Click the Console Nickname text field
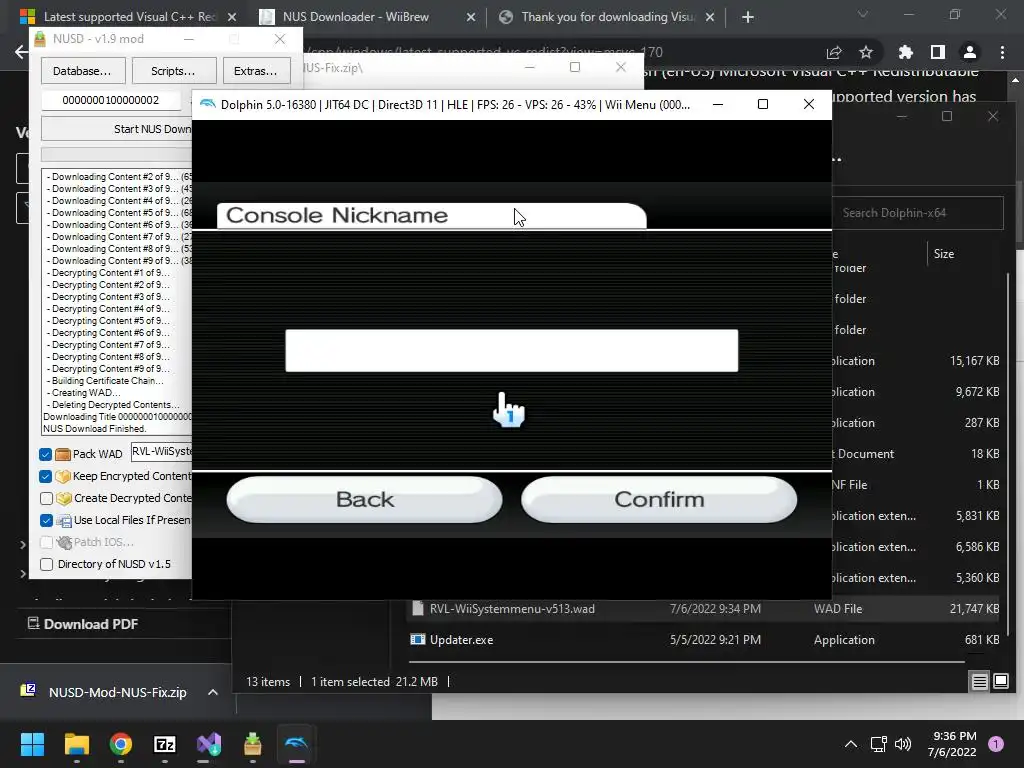1024x768 pixels. click(511, 351)
